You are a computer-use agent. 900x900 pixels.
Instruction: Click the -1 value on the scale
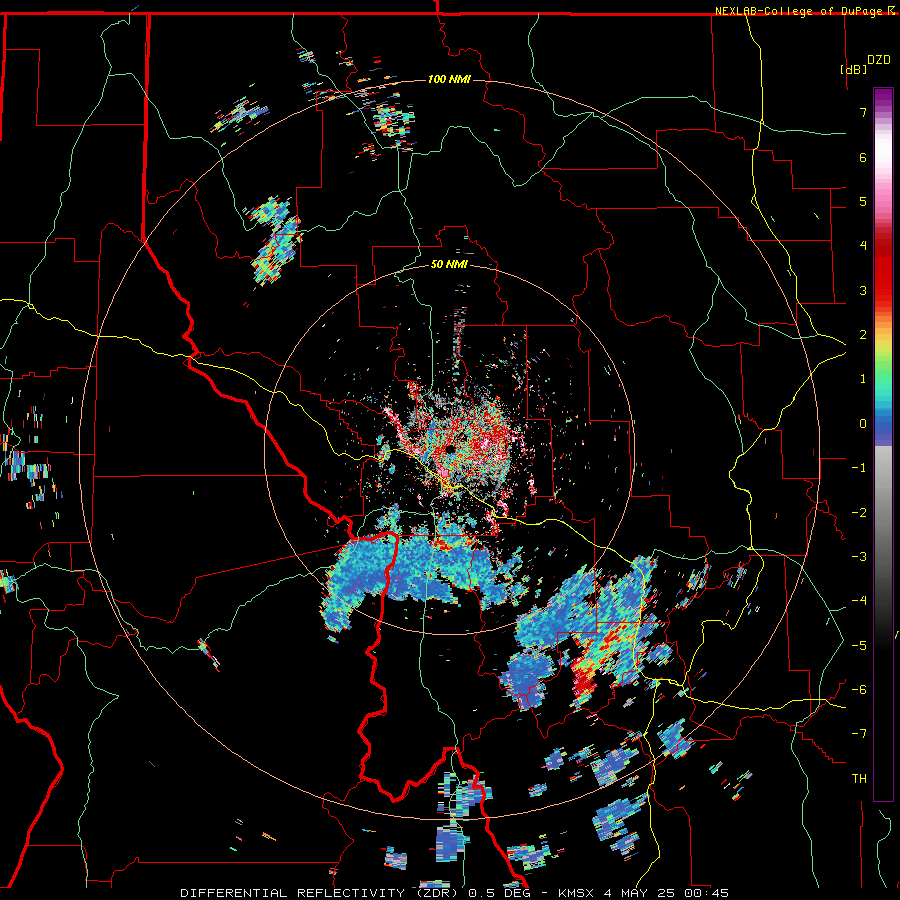(x=859, y=468)
